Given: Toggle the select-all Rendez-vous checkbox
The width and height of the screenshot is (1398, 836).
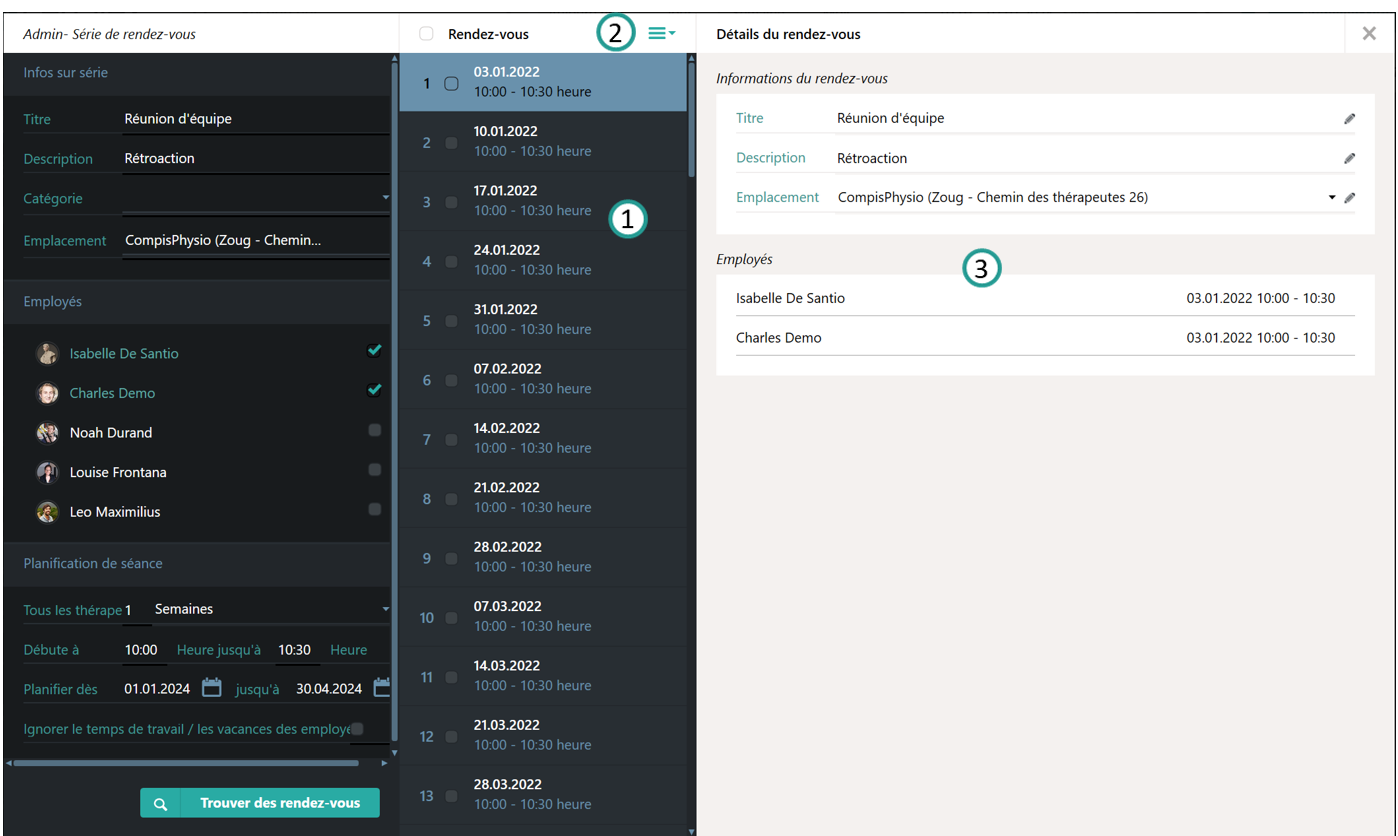Looking at the screenshot, I should point(427,34).
